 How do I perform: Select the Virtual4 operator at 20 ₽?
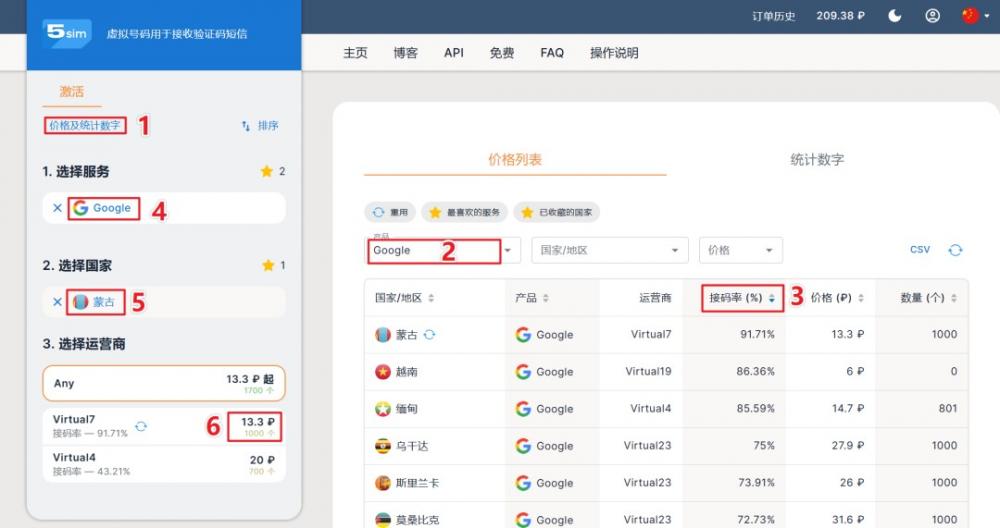tap(164, 464)
